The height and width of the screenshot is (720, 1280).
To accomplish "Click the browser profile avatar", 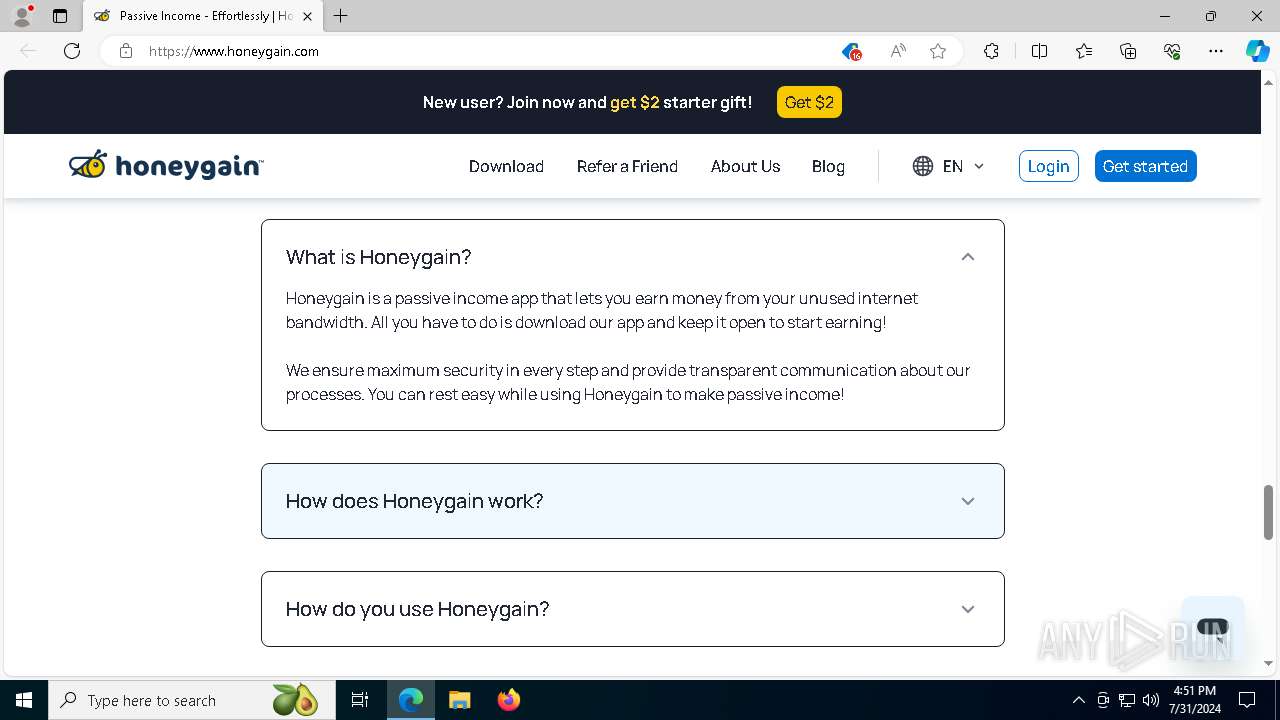I will tap(22, 16).
